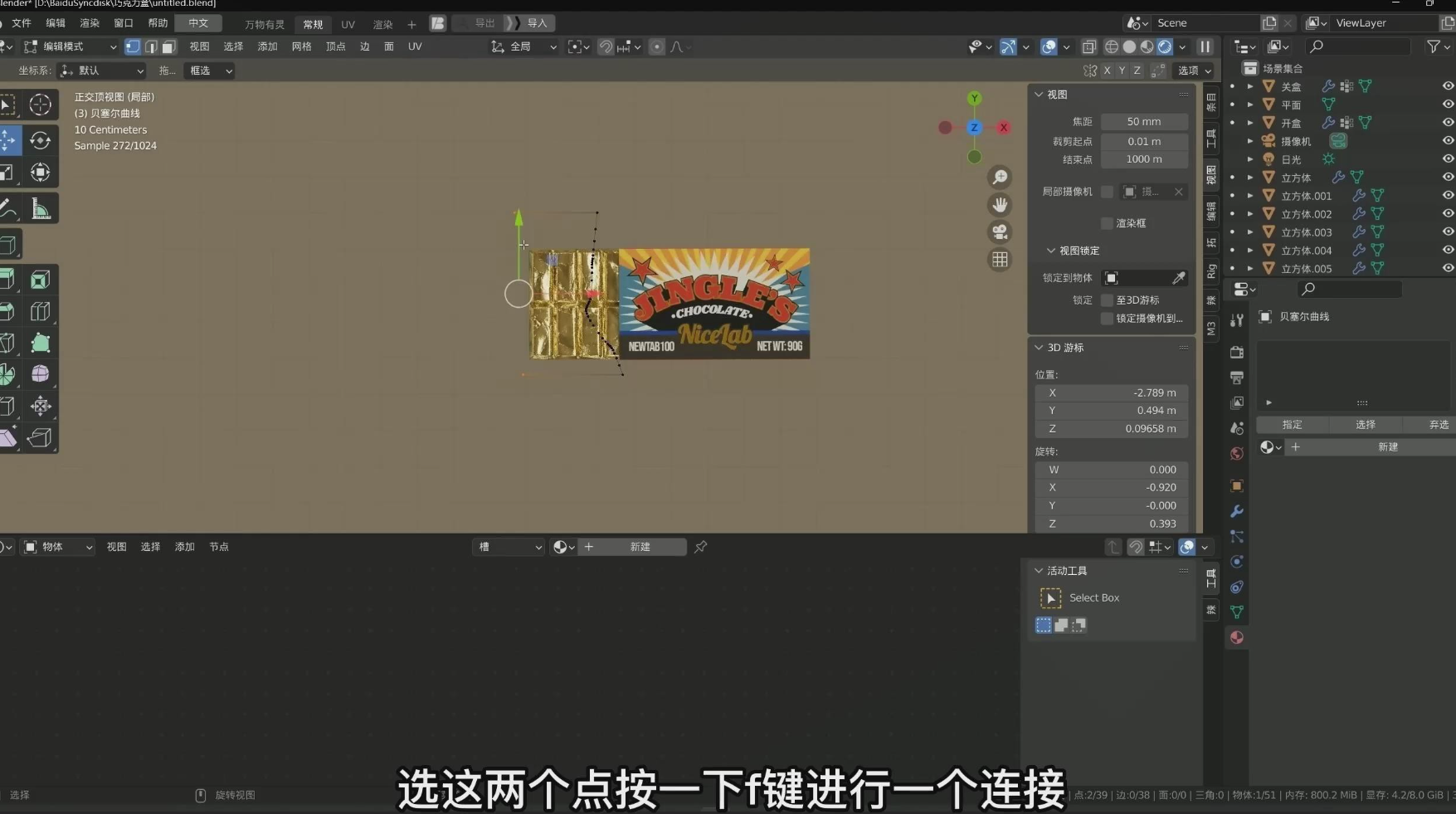Switch perspective/orthographic with the grid gizmo
1456x814 pixels.
pos(1000,260)
